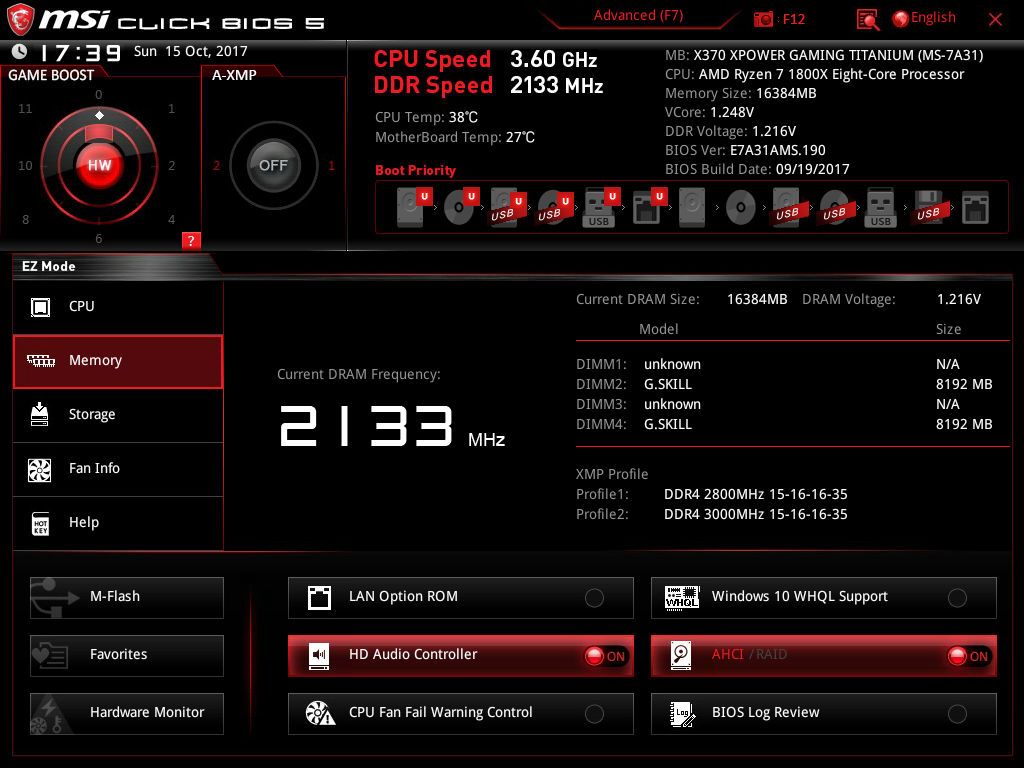Select UEFI USB hard disk boot icon

(507, 207)
